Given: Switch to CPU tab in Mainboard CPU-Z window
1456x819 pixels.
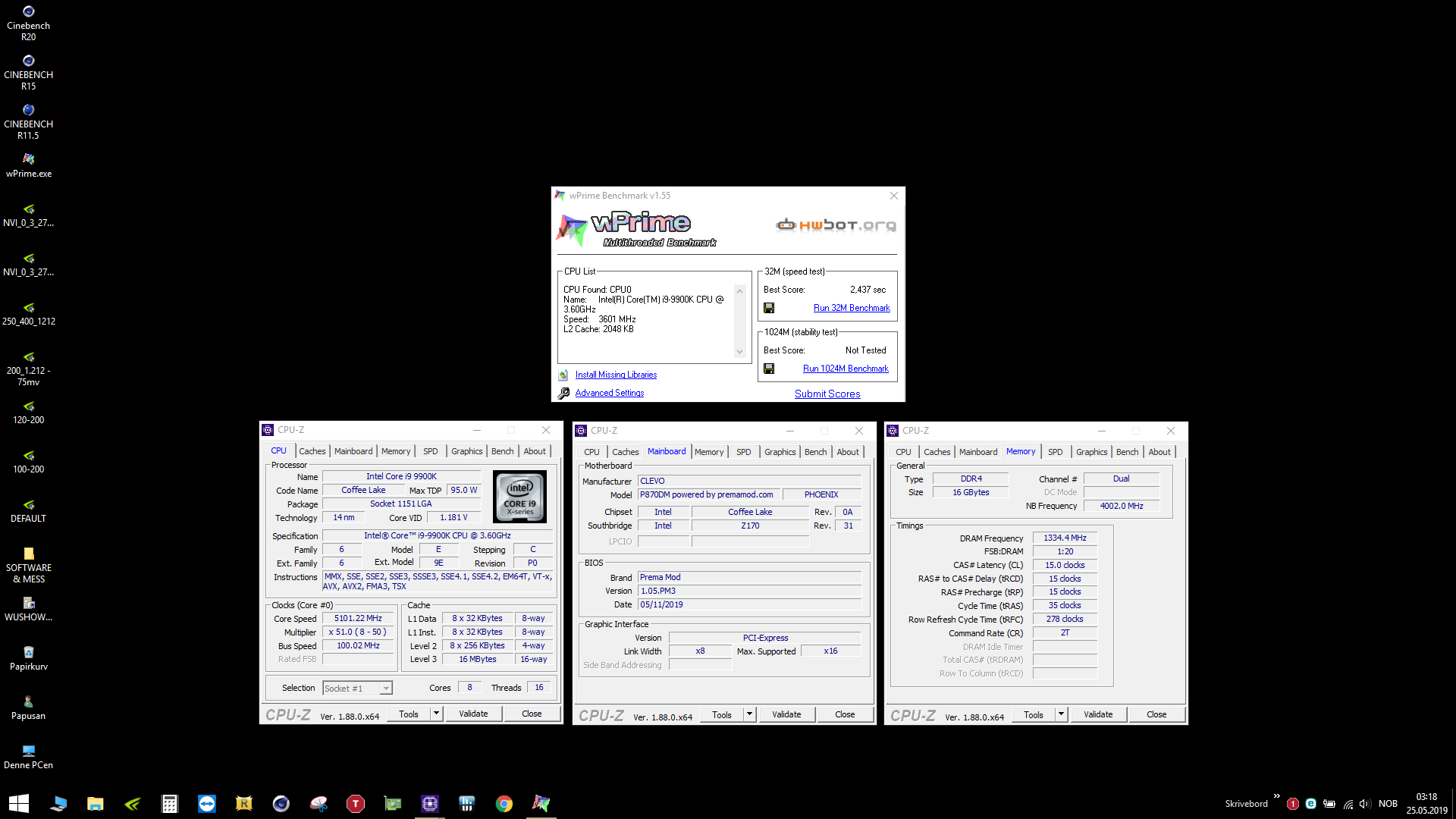Looking at the screenshot, I should [x=591, y=452].
